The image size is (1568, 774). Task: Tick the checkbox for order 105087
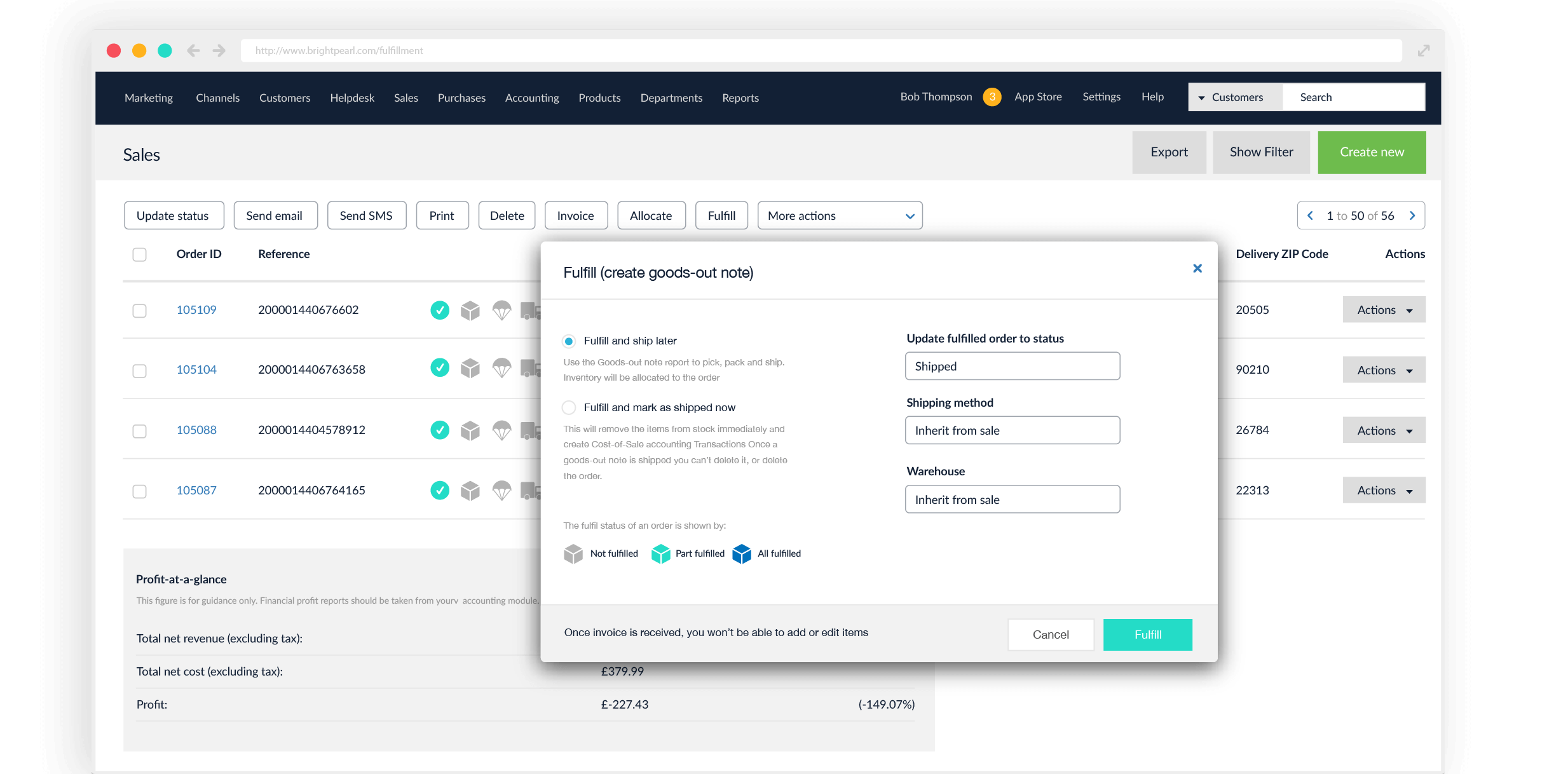[x=139, y=491]
